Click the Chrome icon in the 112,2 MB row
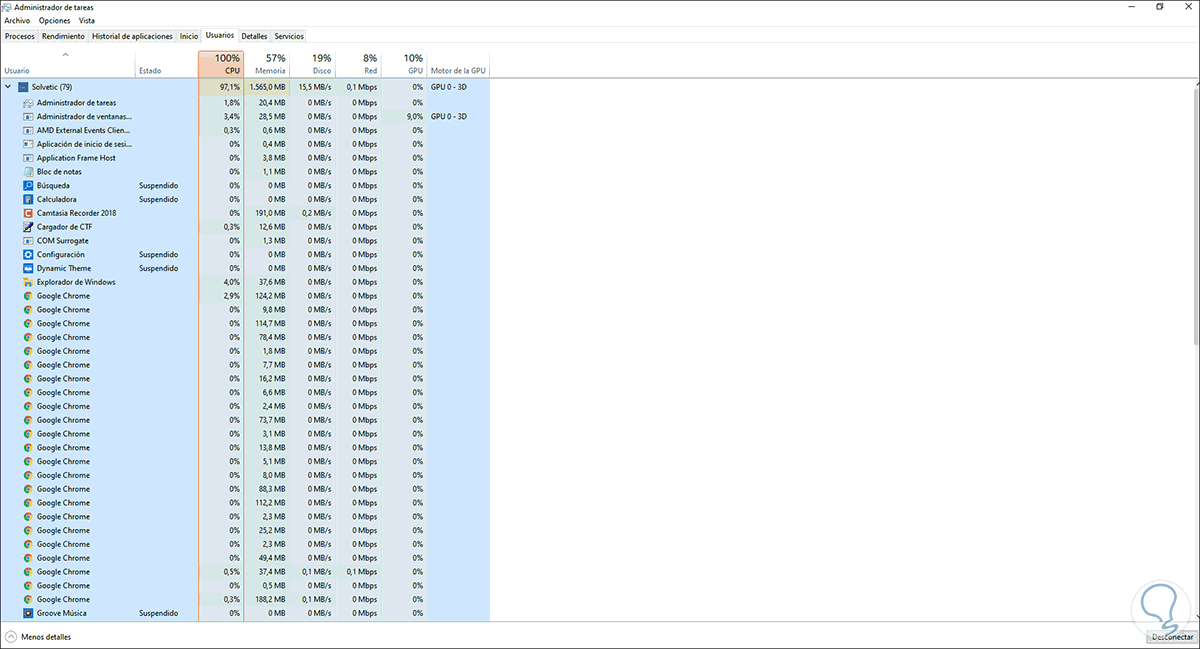The width and height of the screenshot is (1200, 649). 28,503
